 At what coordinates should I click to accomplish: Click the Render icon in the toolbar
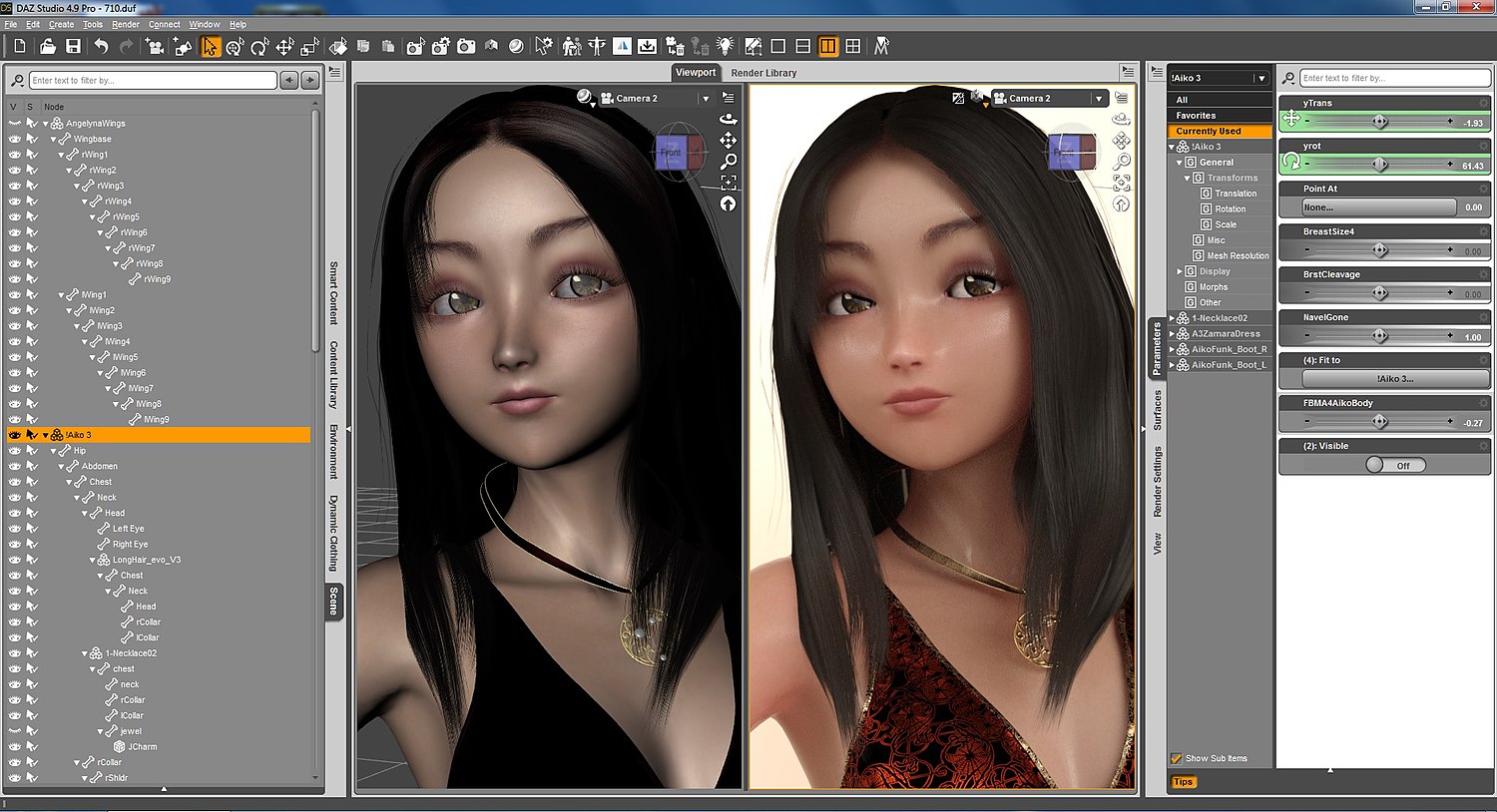[x=464, y=46]
